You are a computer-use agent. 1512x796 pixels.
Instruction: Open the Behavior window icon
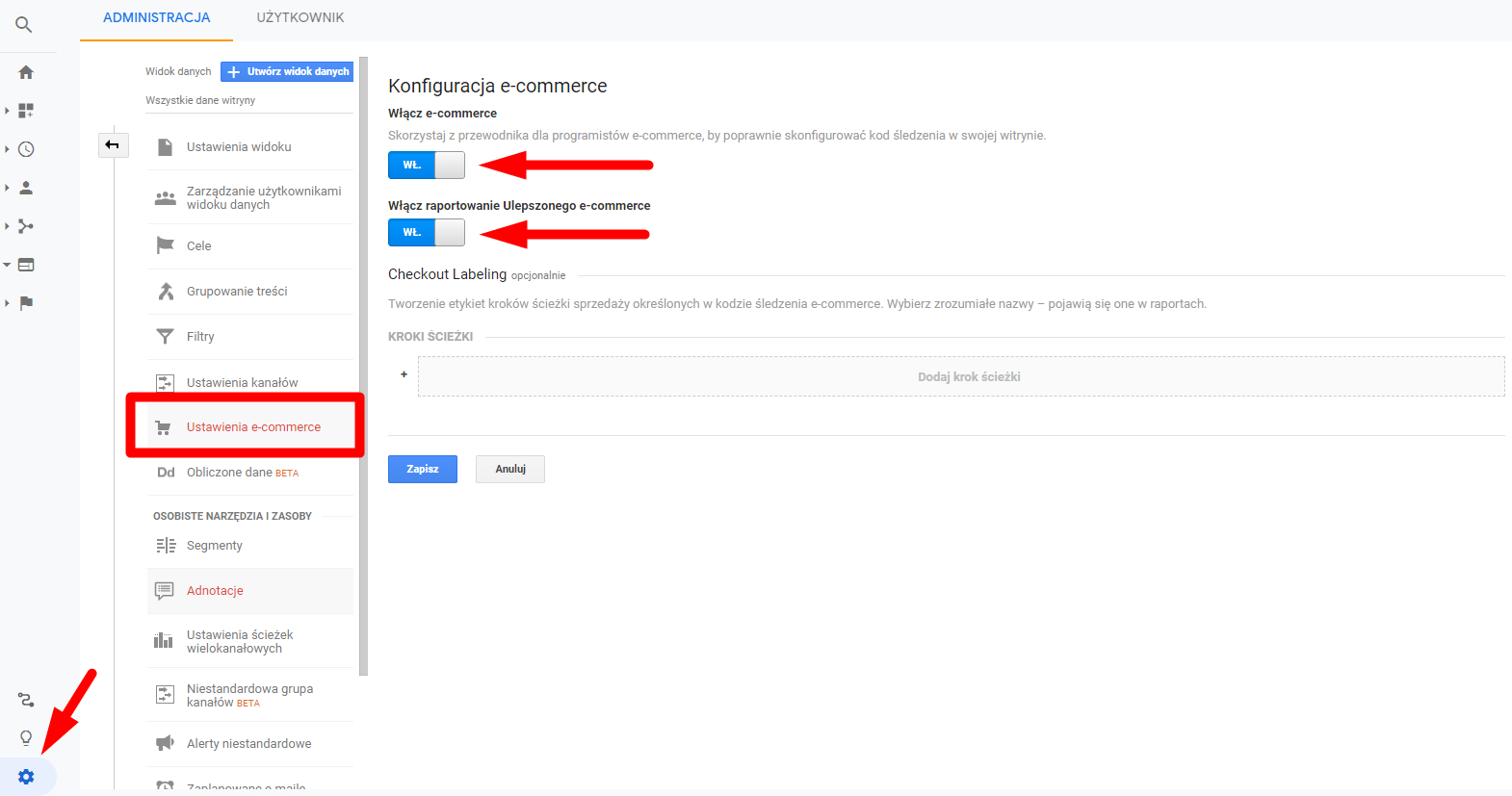(x=26, y=265)
